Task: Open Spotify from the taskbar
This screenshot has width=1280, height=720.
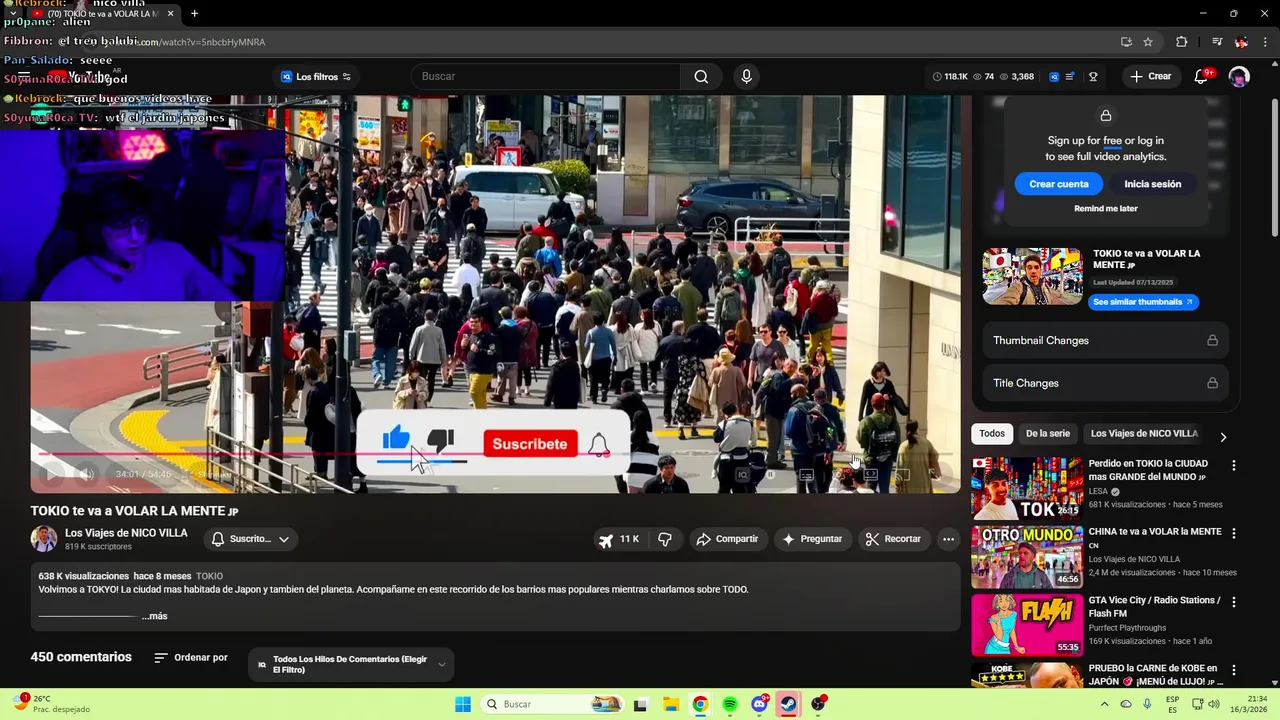Action: 730,704
